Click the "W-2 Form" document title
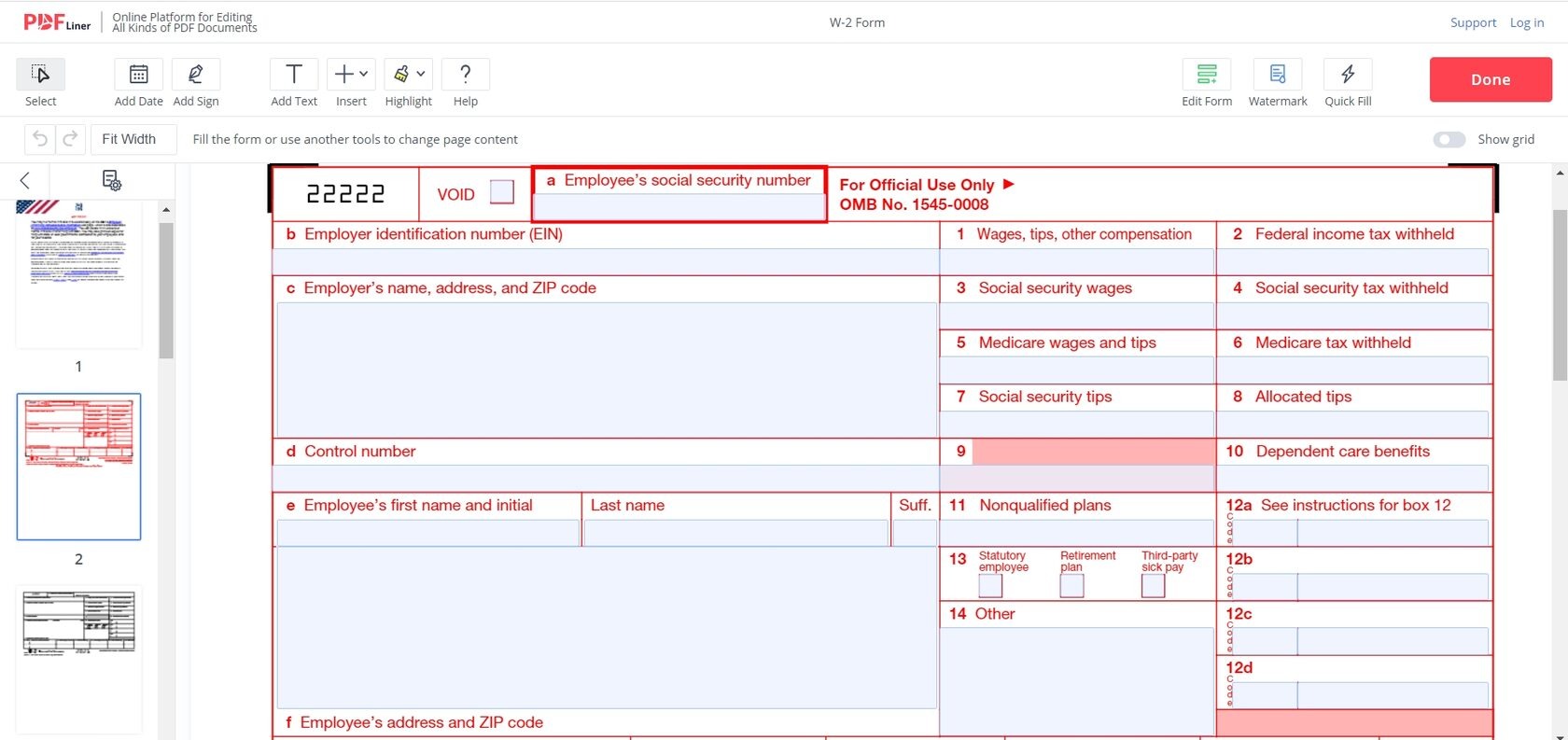The width and height of the screenshot is (1568, 740). [x=857, y=22]
